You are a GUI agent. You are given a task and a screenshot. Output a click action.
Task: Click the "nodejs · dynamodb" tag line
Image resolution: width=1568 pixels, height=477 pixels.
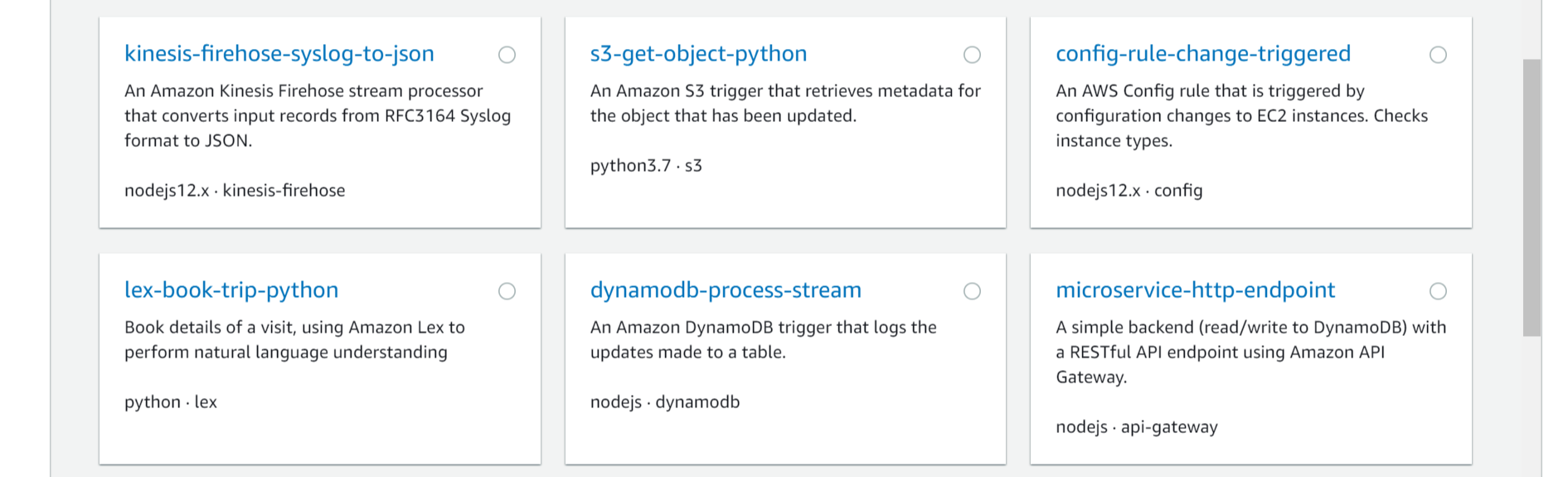tap(665, 402)
